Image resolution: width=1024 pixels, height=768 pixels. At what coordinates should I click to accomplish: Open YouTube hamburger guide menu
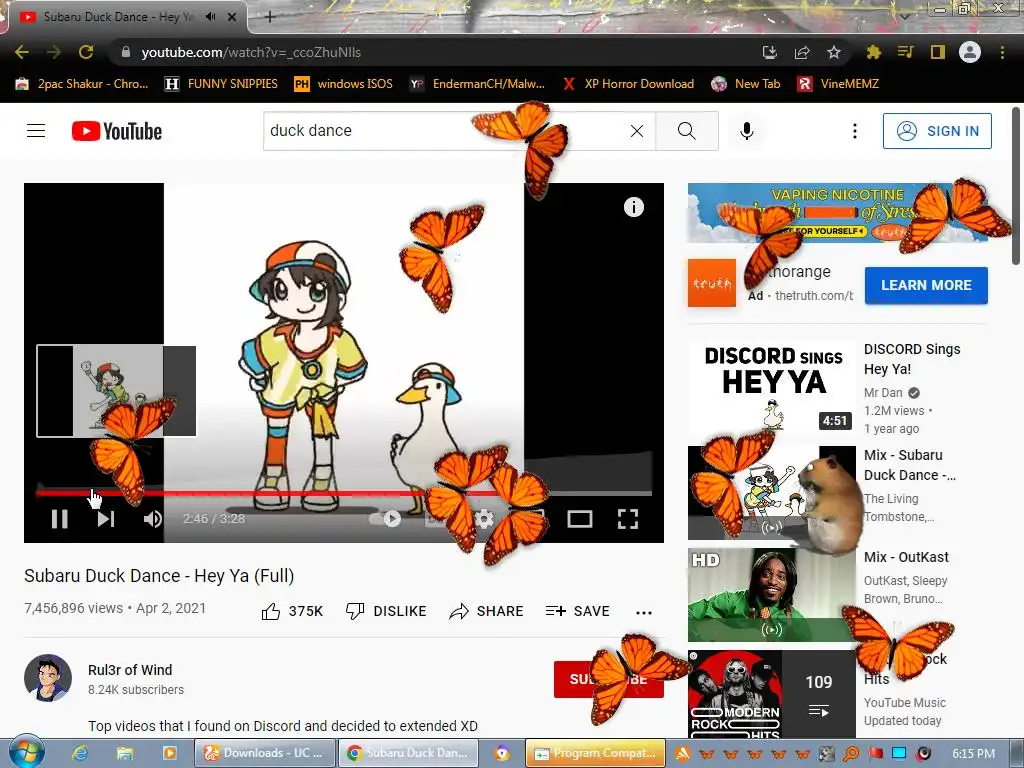[x=36, y=131]
